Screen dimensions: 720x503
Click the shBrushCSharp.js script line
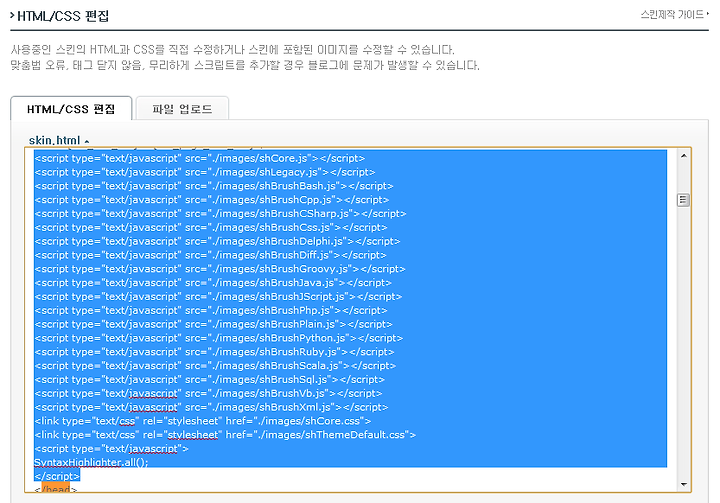tap(220, 214)
